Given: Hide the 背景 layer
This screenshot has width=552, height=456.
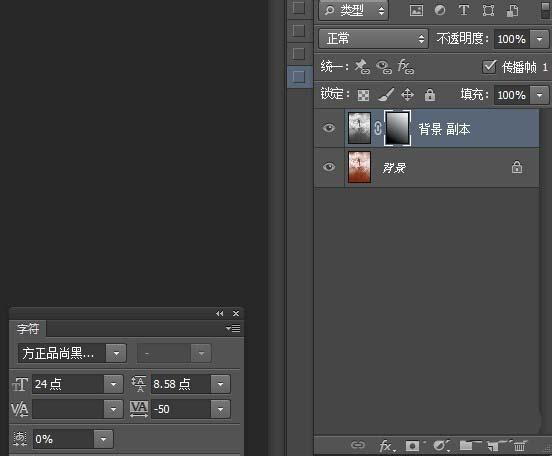Looking at the screenshot, I should [x=329, y=167].
